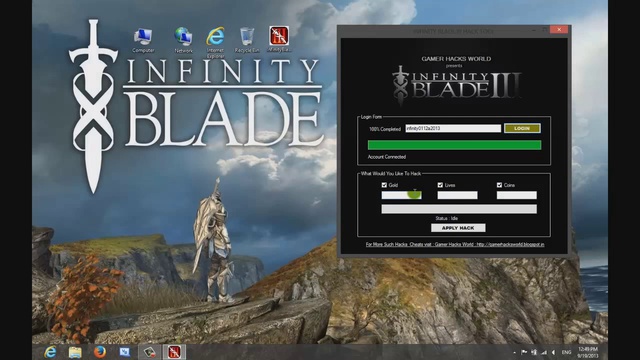Click the APPLY HACK button
The height and width of the screenshot is (360, 640).
click(458, 228)
